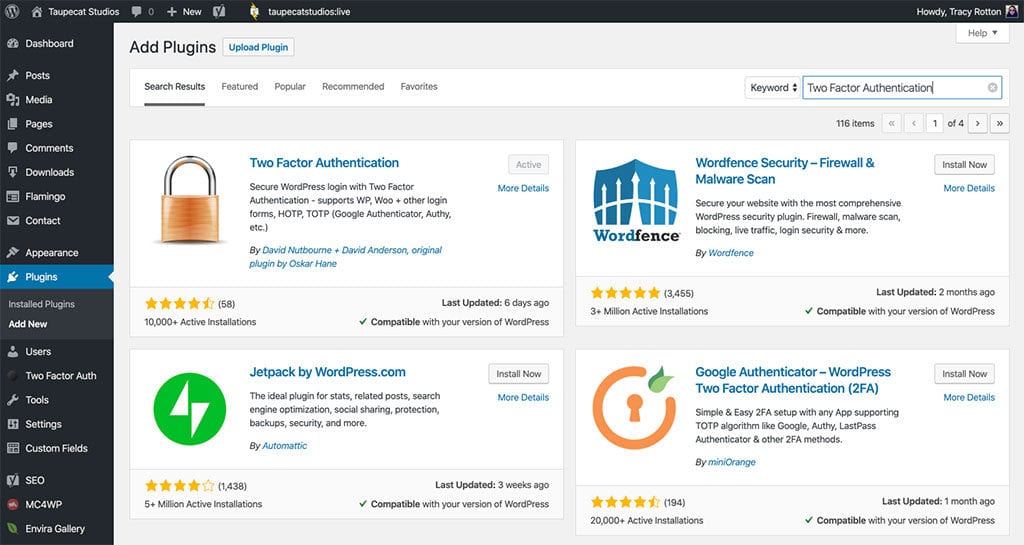The width and height of the screenshot is (1024, 545).
Task: Open Jetpack by WordPress.com title link
Action: coord(327,372)
